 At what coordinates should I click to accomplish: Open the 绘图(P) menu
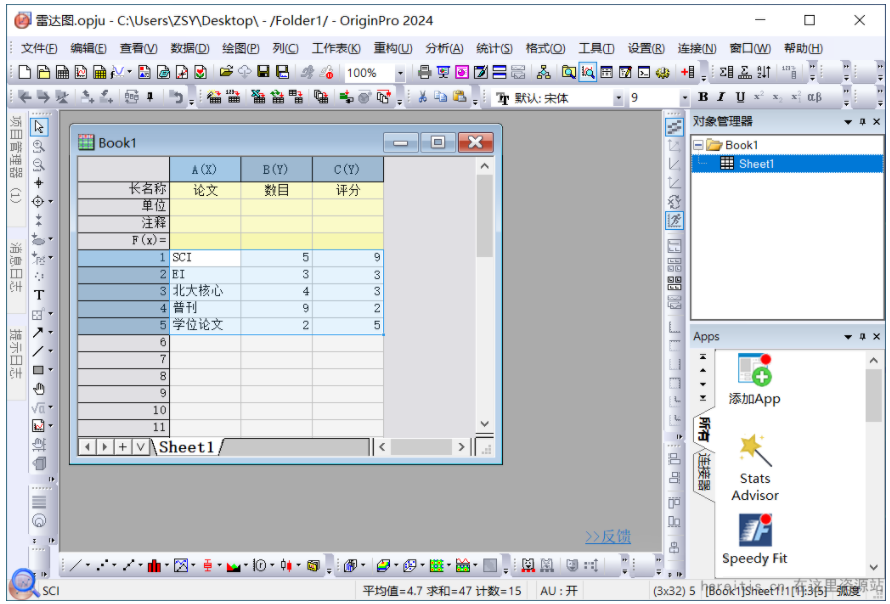[241, 48]
